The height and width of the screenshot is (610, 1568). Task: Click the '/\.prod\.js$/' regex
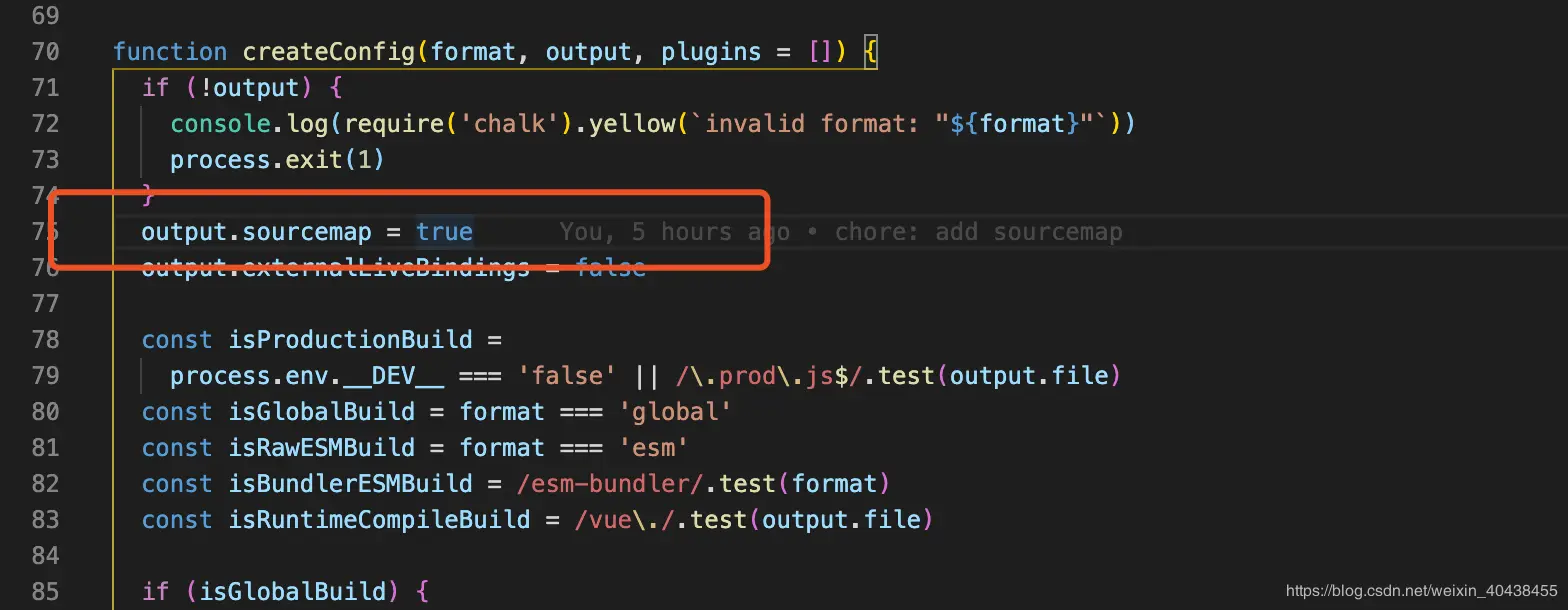[769, 376]
